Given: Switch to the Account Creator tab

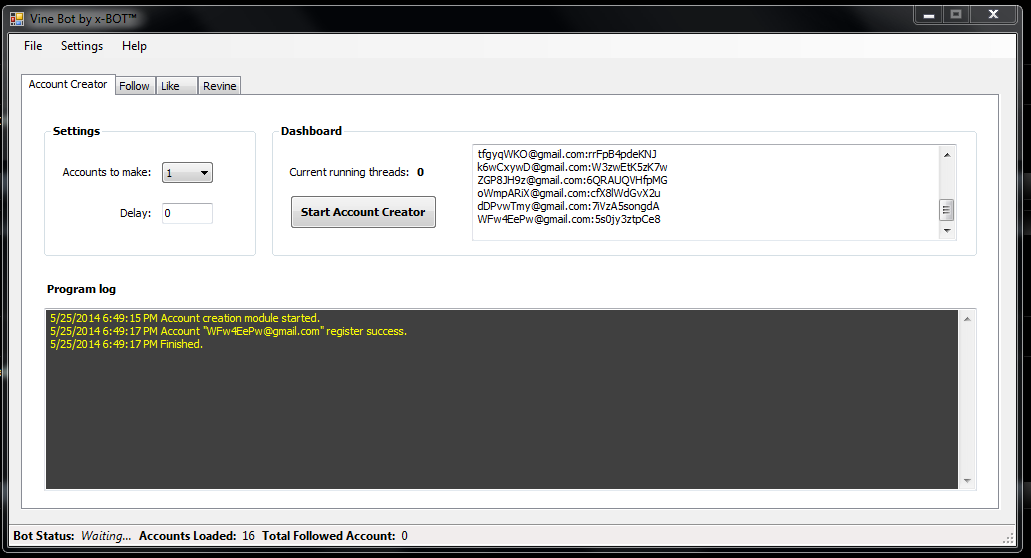Looking at the screenshot, I should tap(68, 84).
